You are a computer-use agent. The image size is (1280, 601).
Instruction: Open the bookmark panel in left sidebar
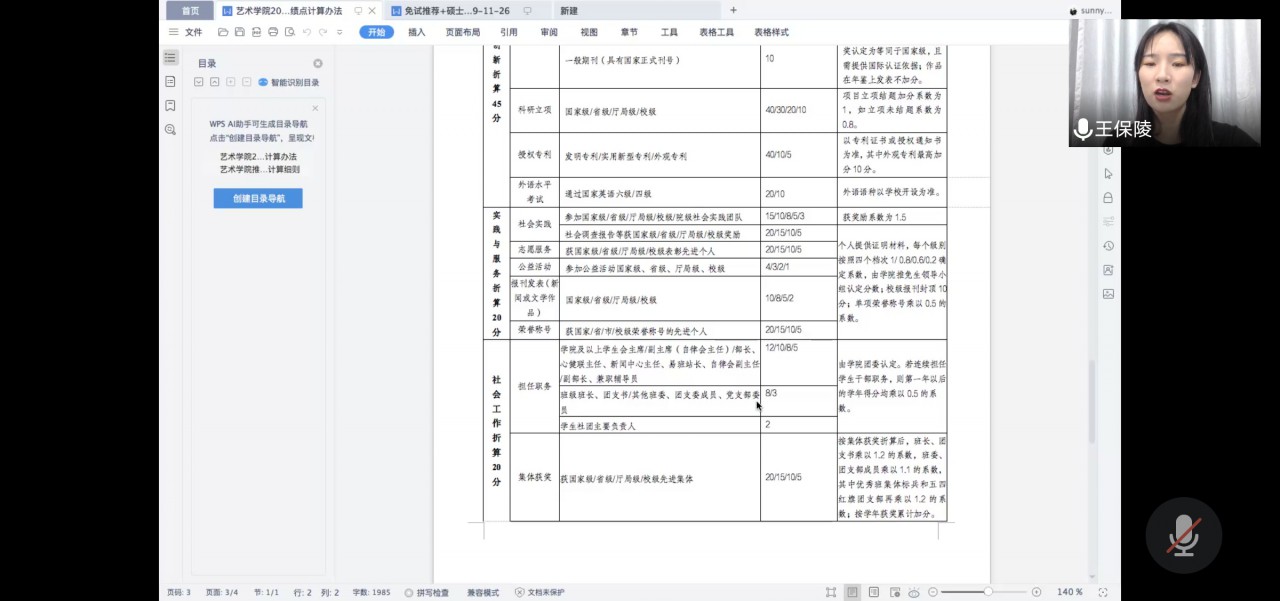click(170, 105)
